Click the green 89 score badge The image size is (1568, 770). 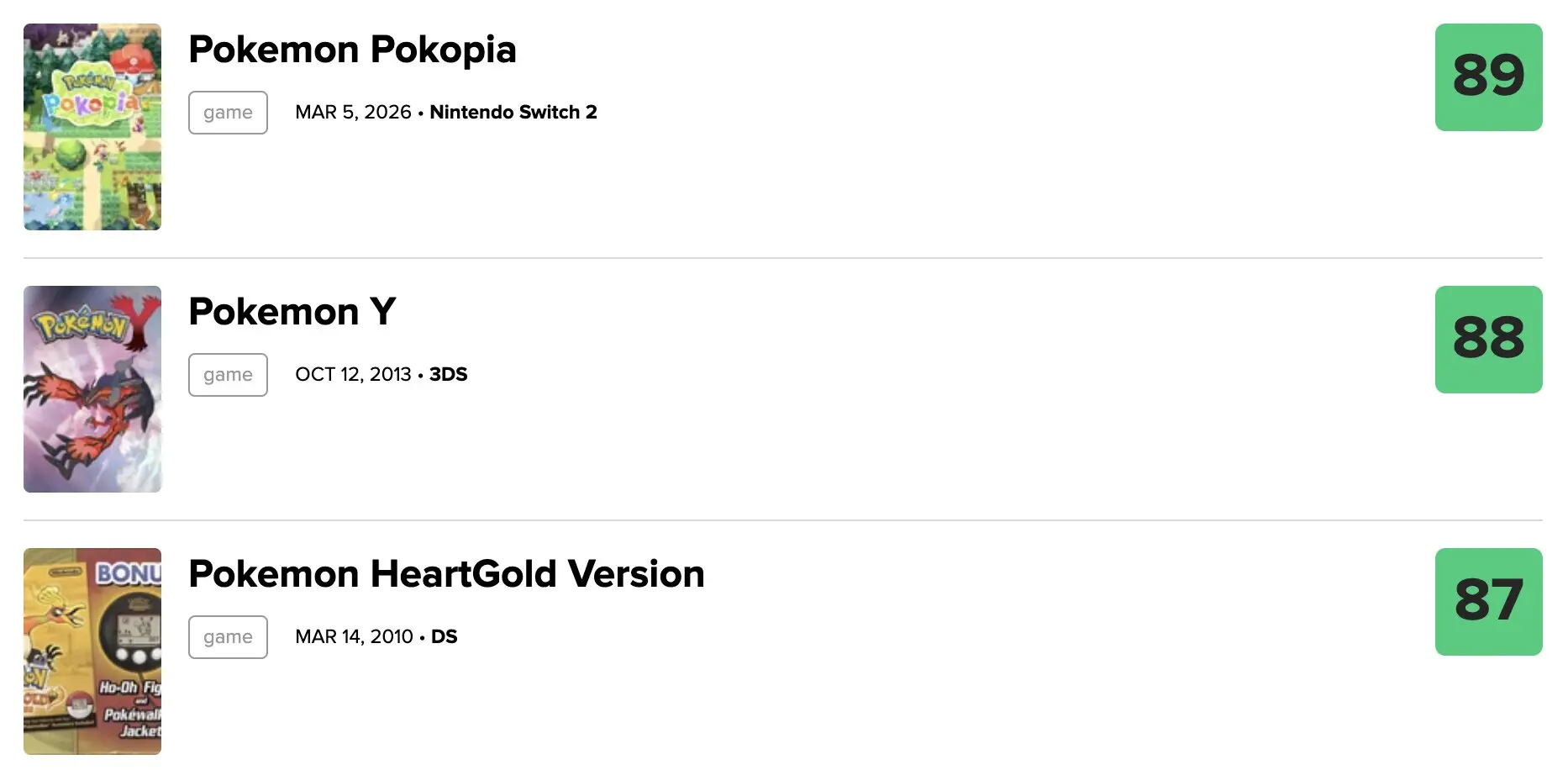click(x=1488, y=77)
